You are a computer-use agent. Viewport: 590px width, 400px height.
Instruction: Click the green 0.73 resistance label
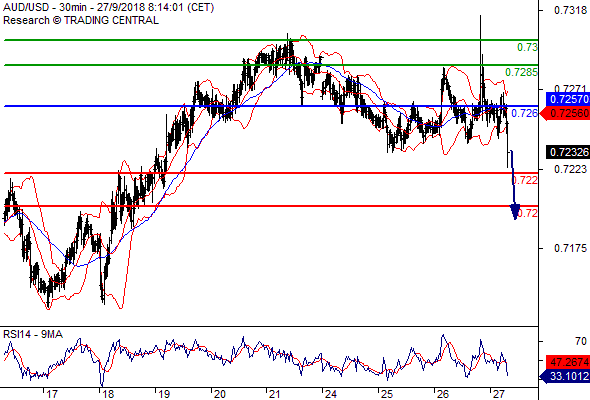[x=527, y=47]
